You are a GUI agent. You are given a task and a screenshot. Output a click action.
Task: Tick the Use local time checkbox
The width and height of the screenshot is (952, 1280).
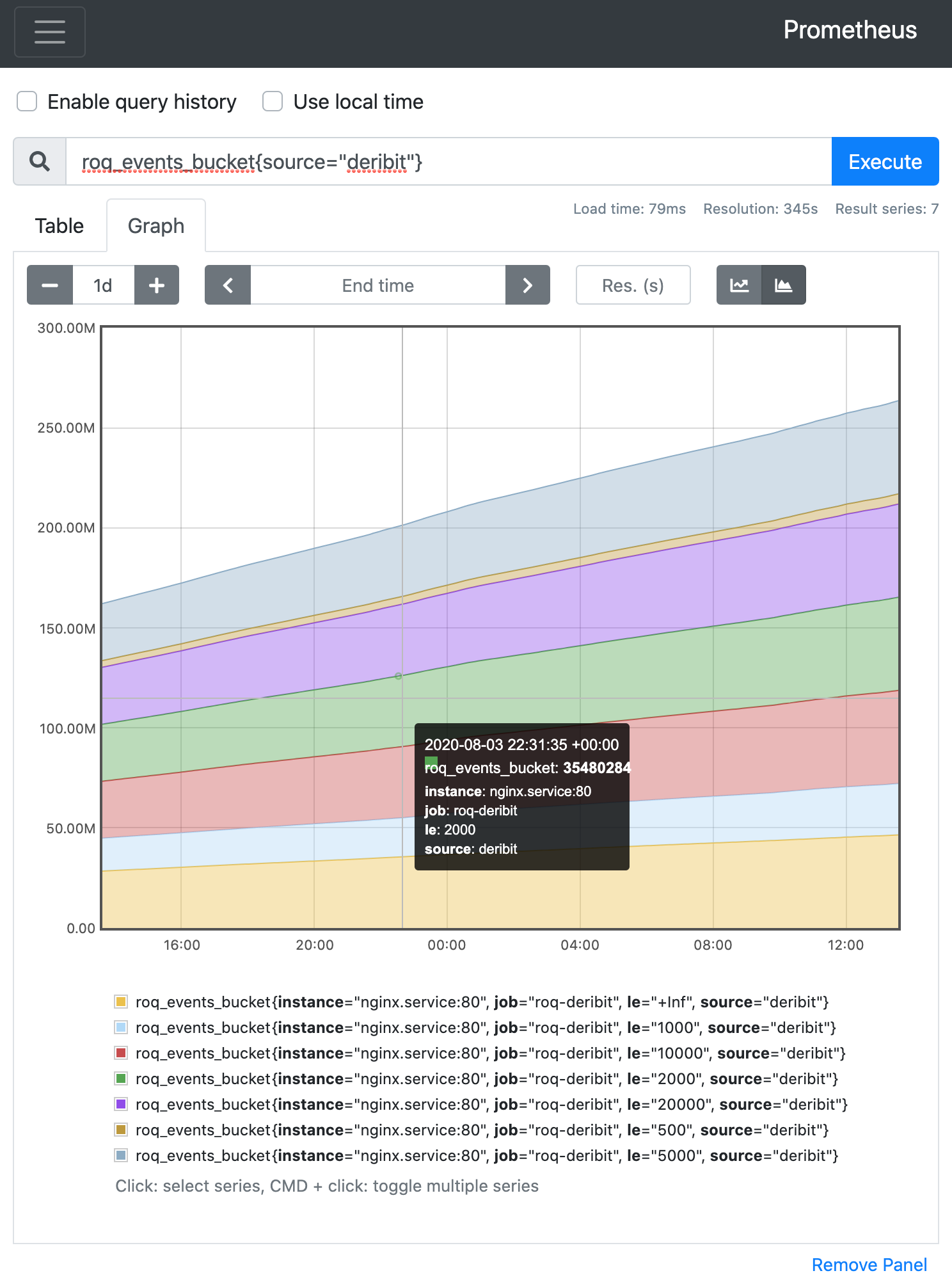[x=273, y=101]
